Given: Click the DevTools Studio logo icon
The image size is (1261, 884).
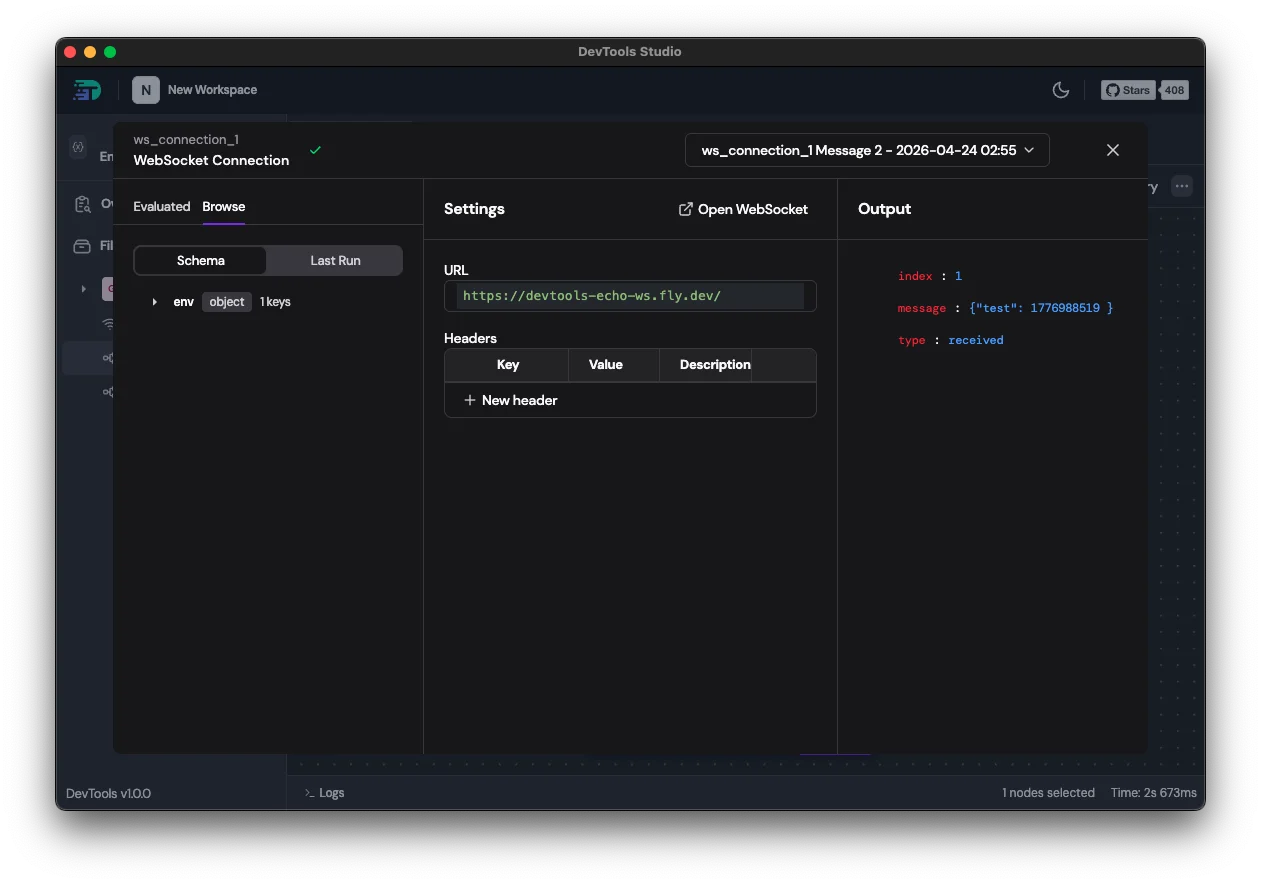Looking at the screenshot, I should (x=87, y=90).
